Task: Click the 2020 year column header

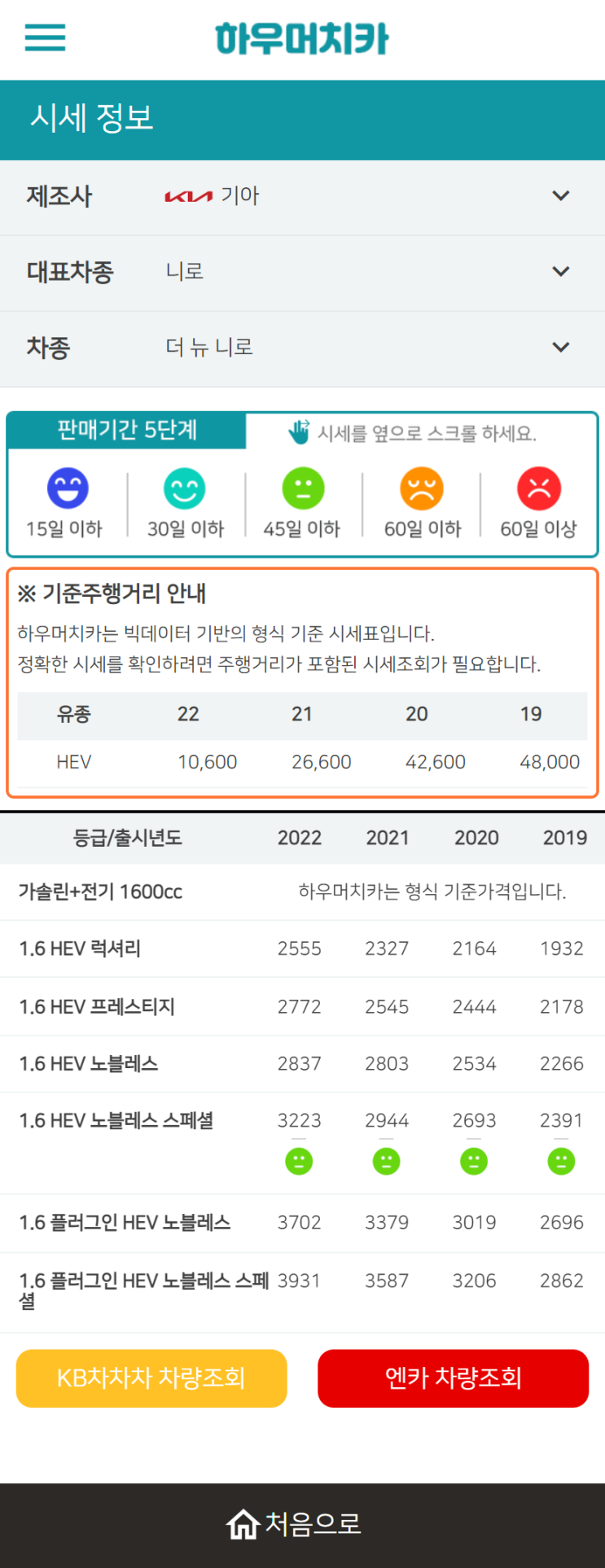Action: pos(476,838)
